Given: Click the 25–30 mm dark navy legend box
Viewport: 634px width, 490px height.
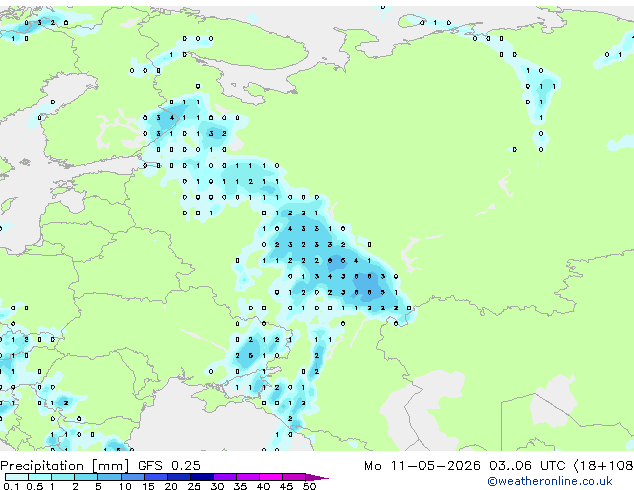Looking at the screenshot, I should click(202, 477).
